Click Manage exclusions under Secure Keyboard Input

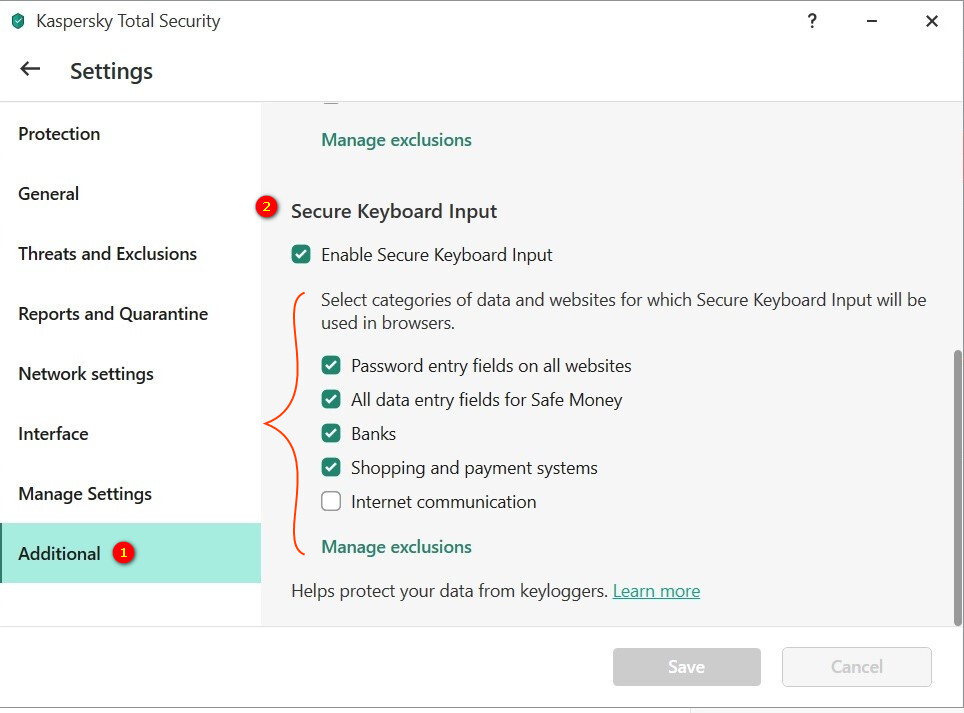(396, 547)
